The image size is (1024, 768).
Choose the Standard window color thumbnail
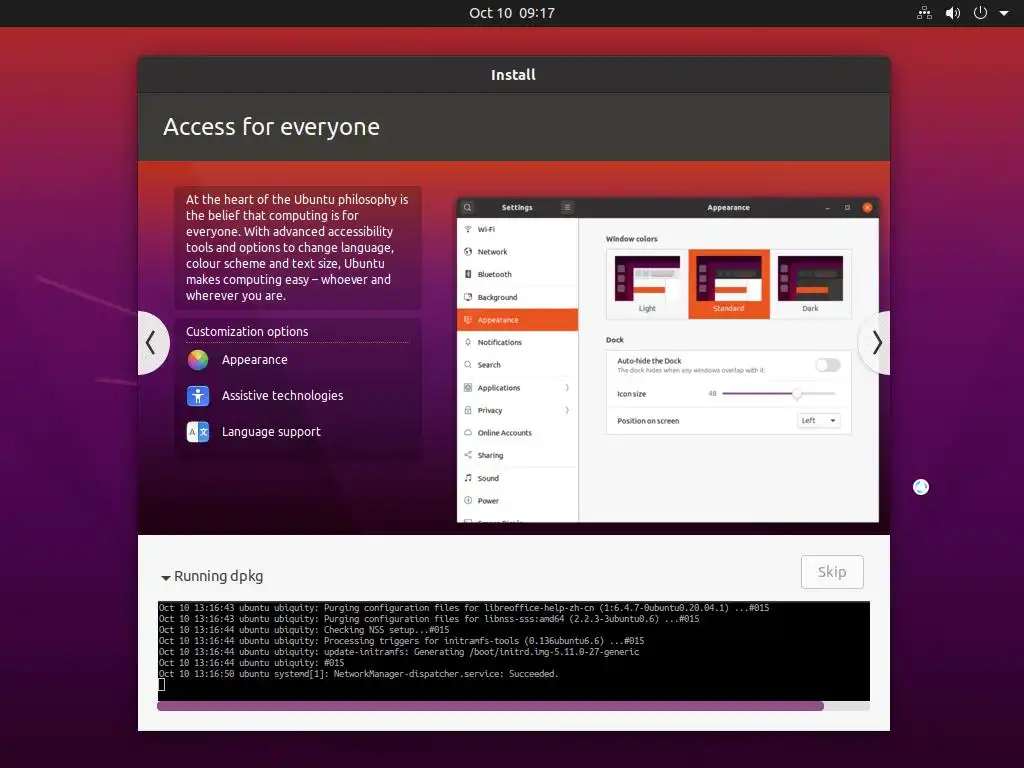click(x=729, y=285)
